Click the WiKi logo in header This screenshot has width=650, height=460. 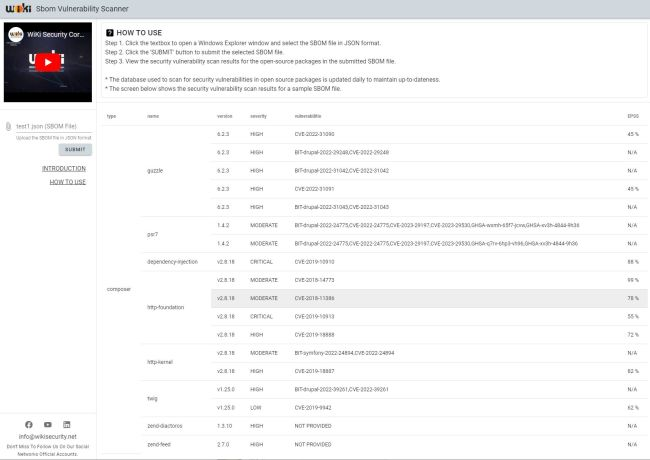(15, 8)
